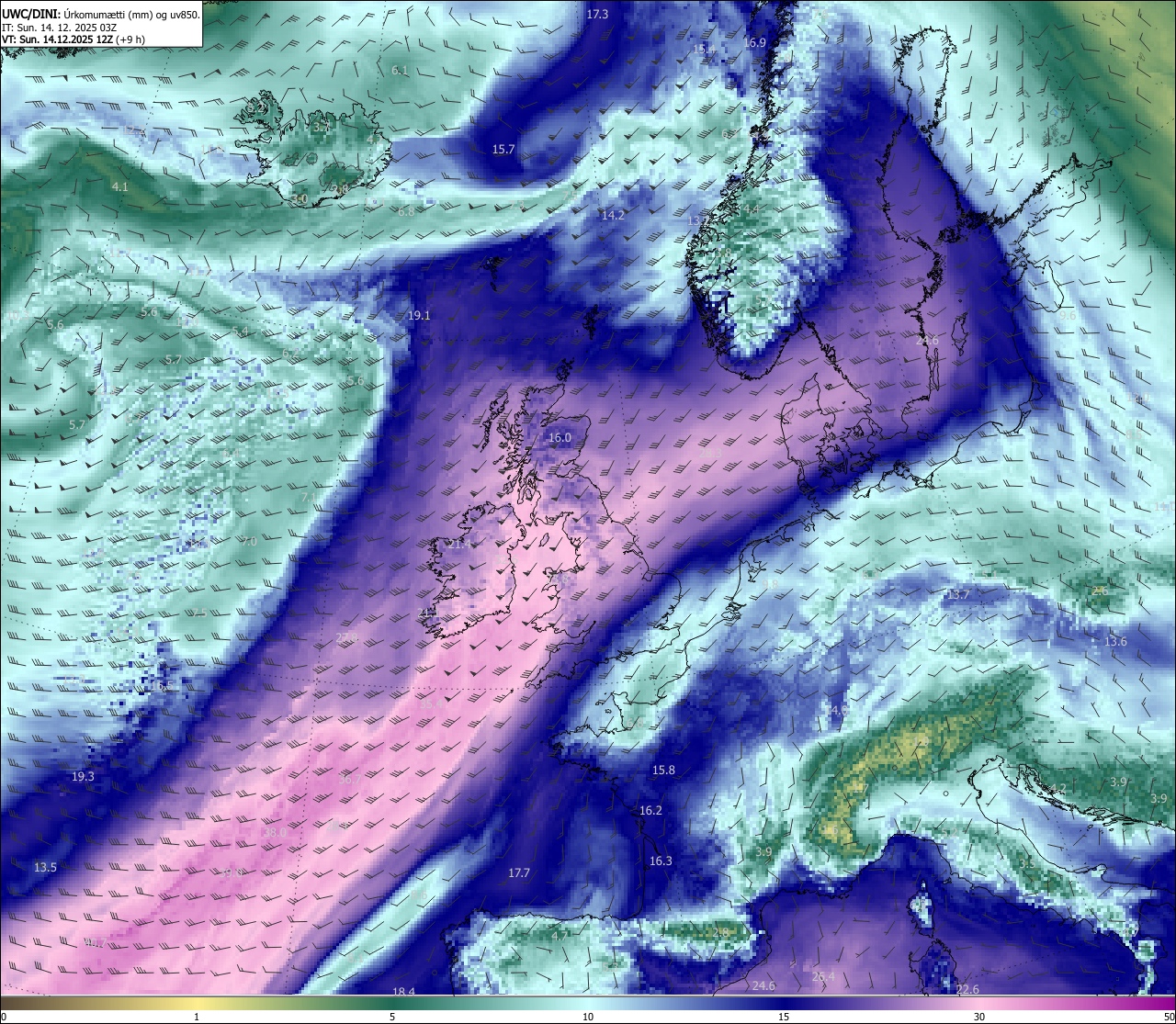The height and width of the screenshot is (1024, 1176).
Task: Click the 19.1 value label
Action: tap(419, 315)
